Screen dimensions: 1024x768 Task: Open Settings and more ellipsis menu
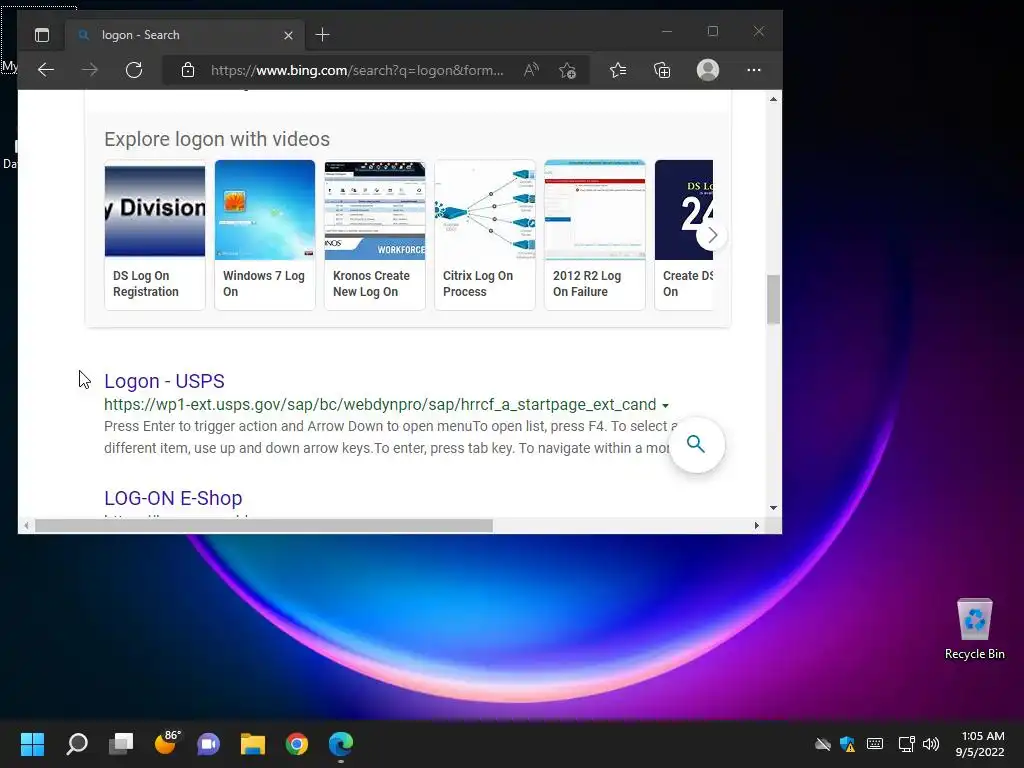click(x=754, y=70)
